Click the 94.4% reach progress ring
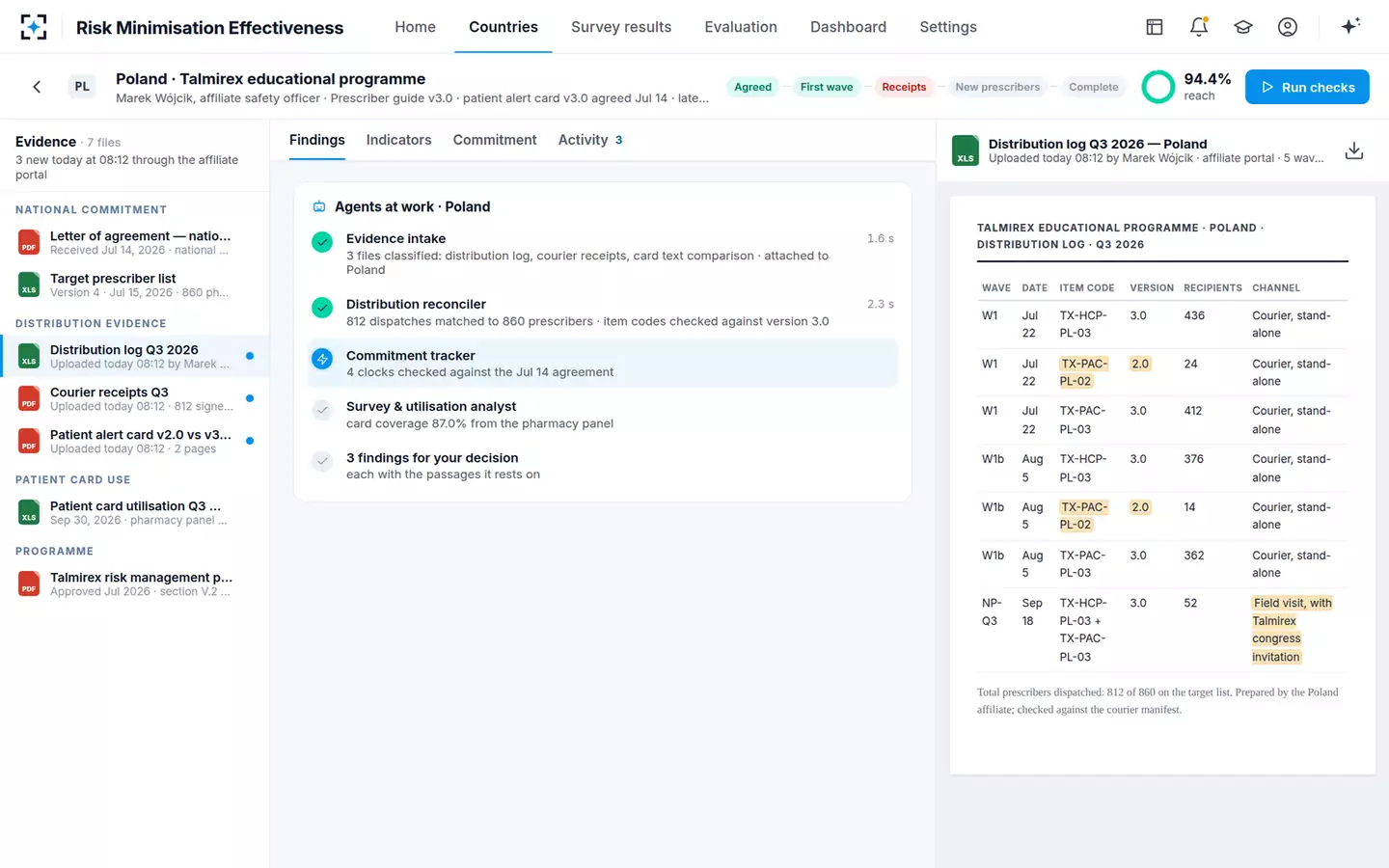The image size is (1389, 868). [1158, 87]
